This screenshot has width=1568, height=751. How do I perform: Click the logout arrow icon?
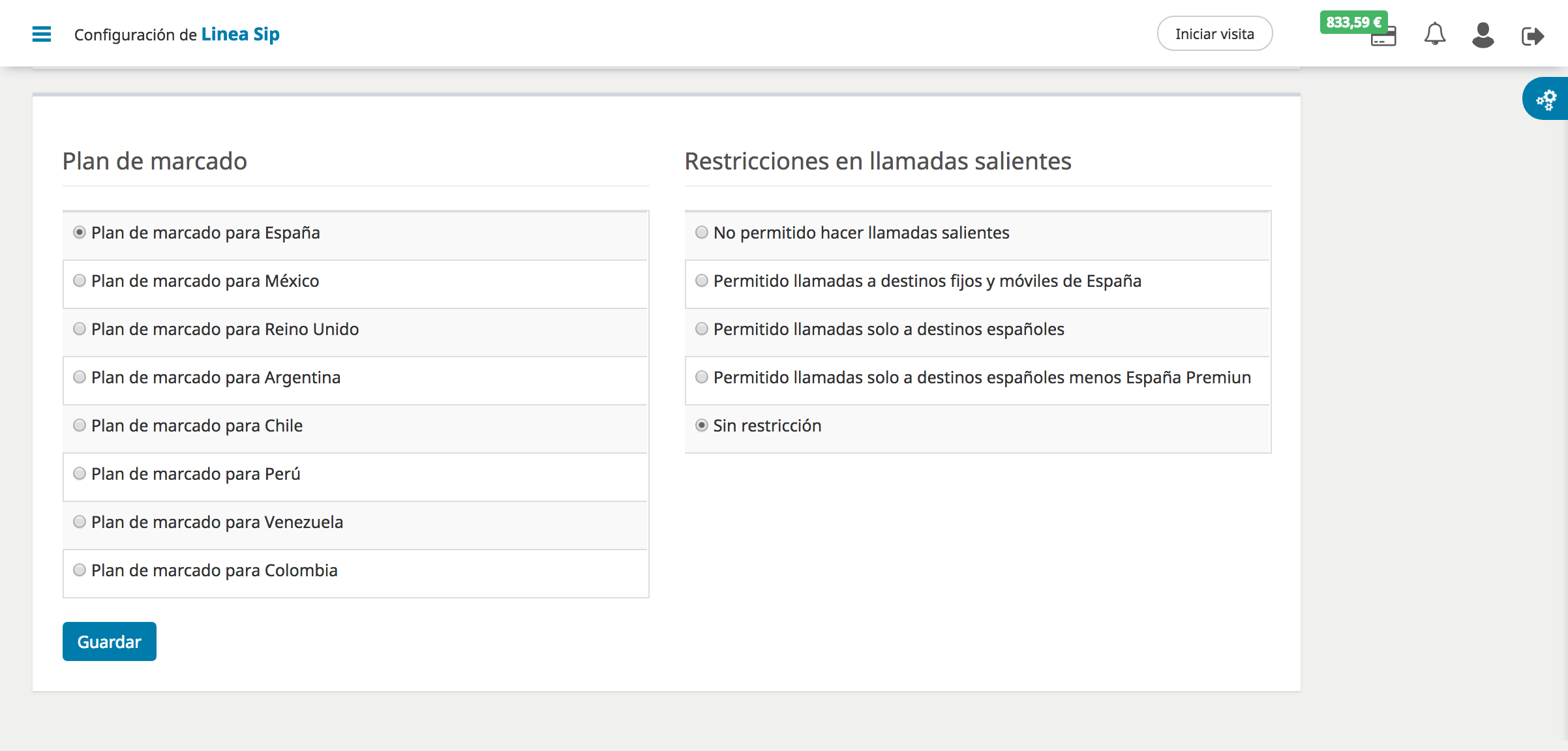point(1532,35)
